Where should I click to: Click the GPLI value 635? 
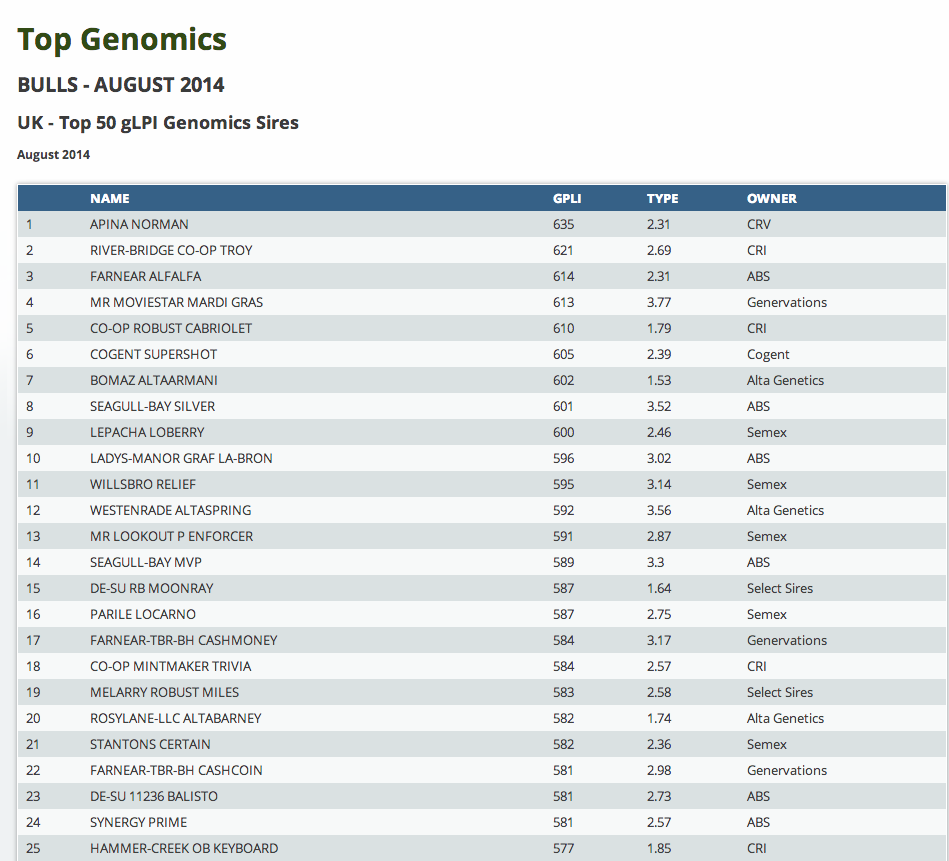tap(564, 224)
